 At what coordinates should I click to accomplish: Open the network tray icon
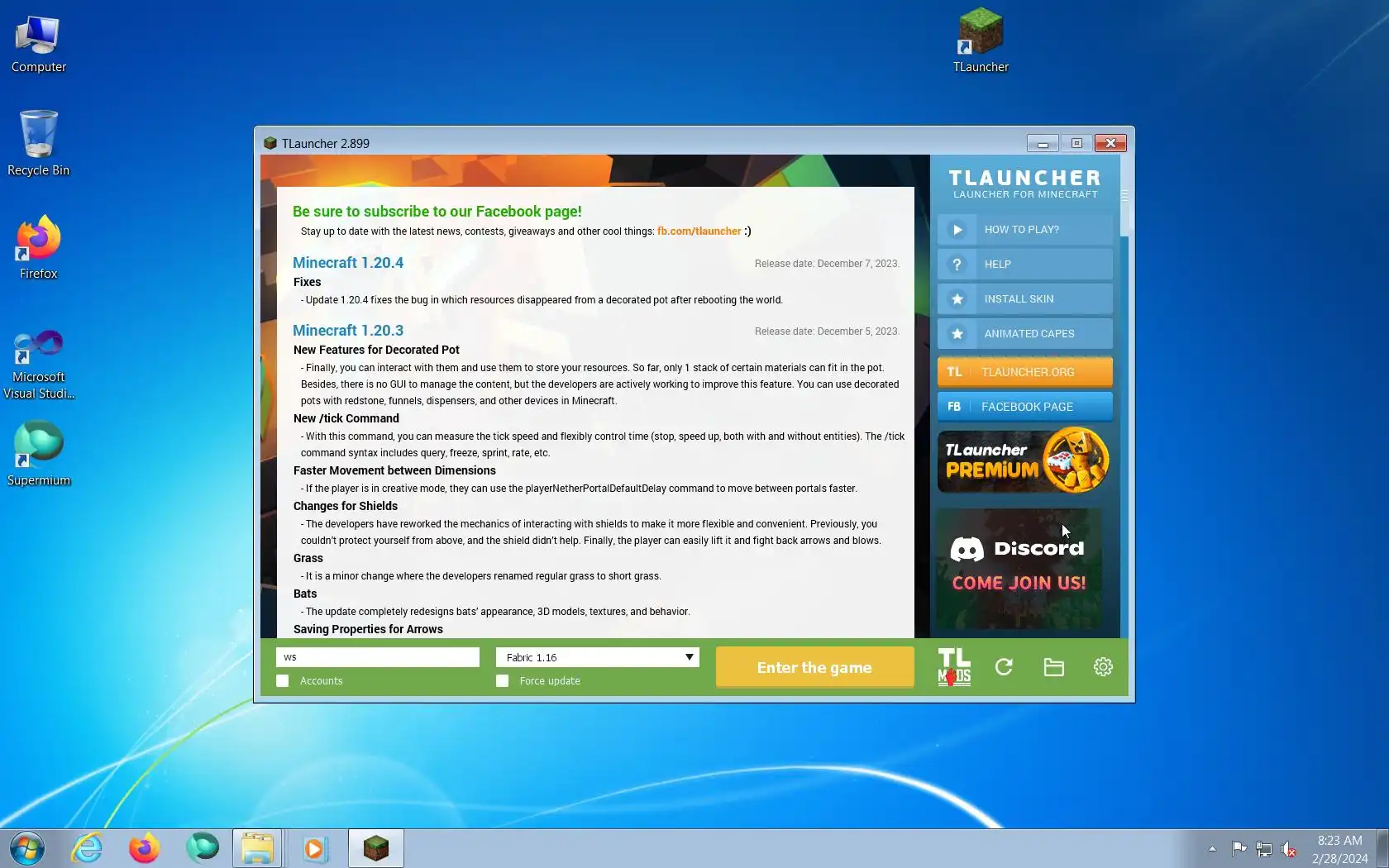coord(1263,848)
